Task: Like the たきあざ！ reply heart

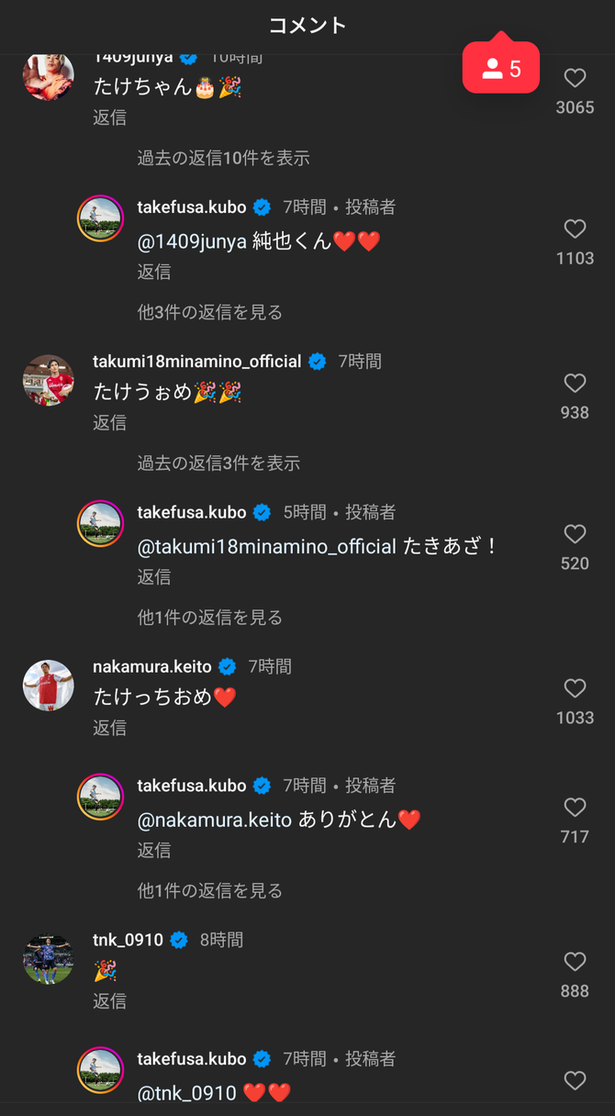Action: click(x=574, y=534)
